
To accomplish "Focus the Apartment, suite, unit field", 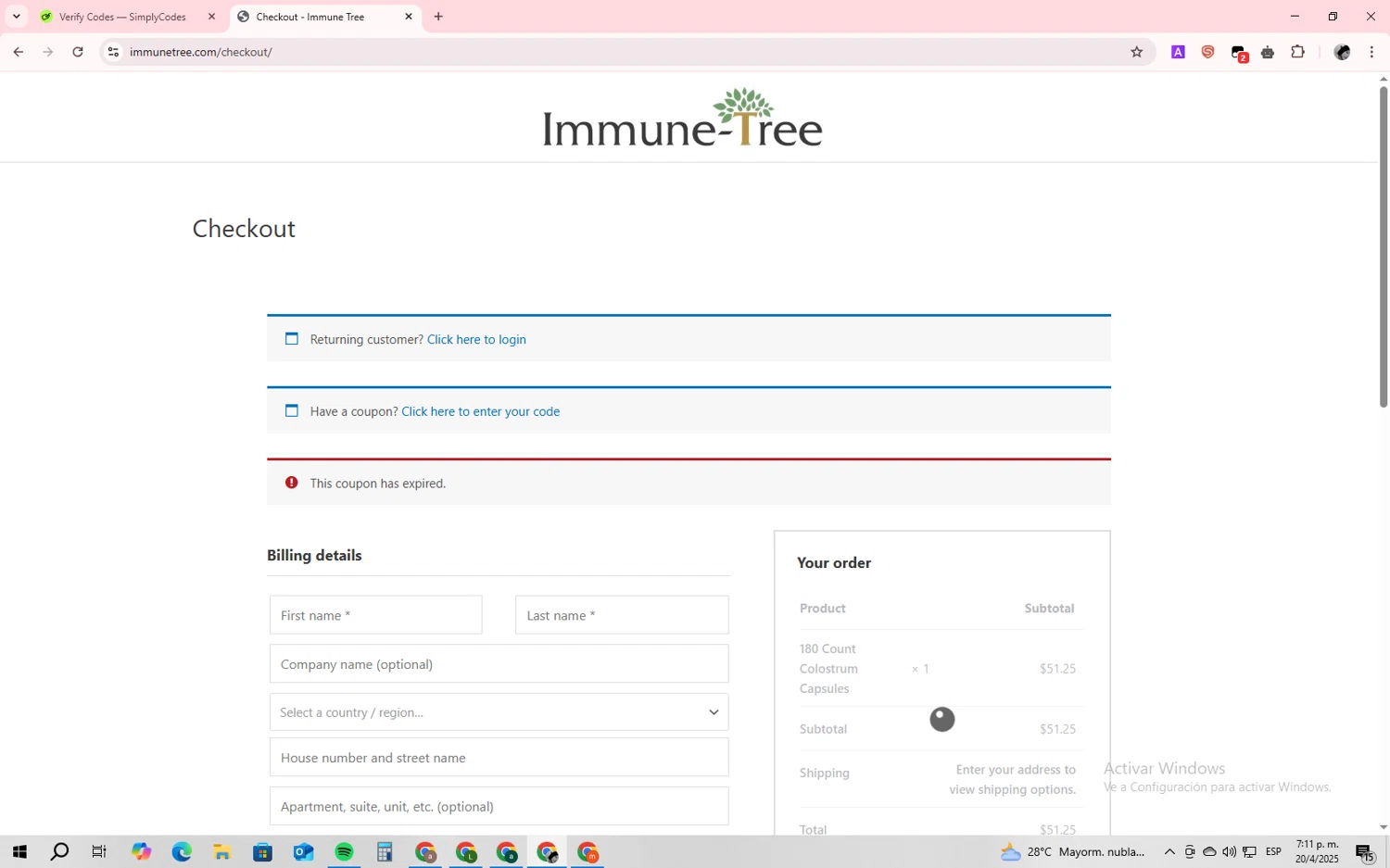I will click(499, 806).
